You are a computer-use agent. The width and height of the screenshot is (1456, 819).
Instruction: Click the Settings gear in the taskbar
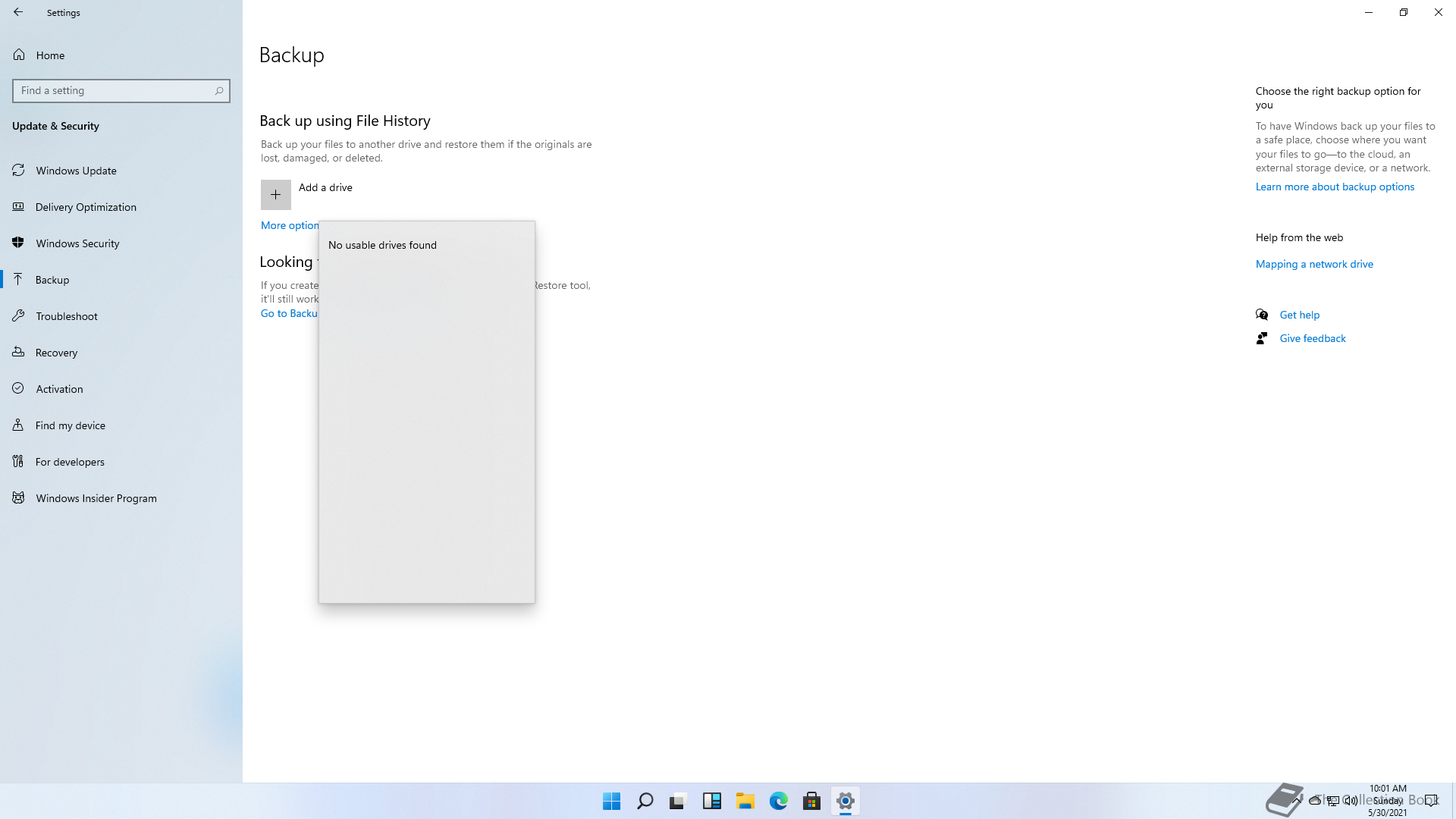[x=846, y=801]
